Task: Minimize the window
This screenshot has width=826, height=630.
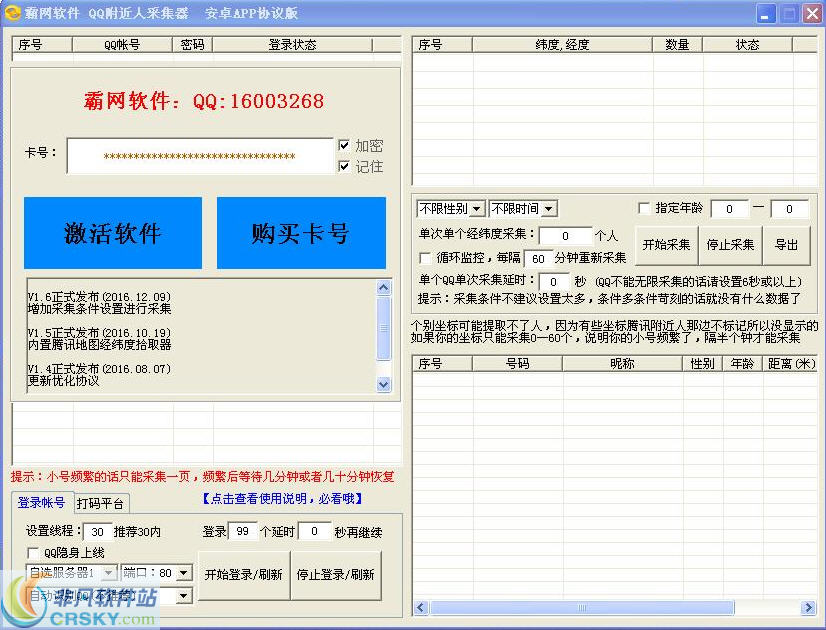Action: 766,13
